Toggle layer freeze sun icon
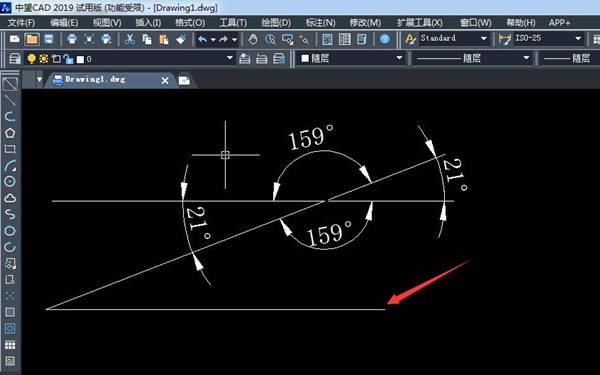The image size is (600, 375). coord(44,59)
